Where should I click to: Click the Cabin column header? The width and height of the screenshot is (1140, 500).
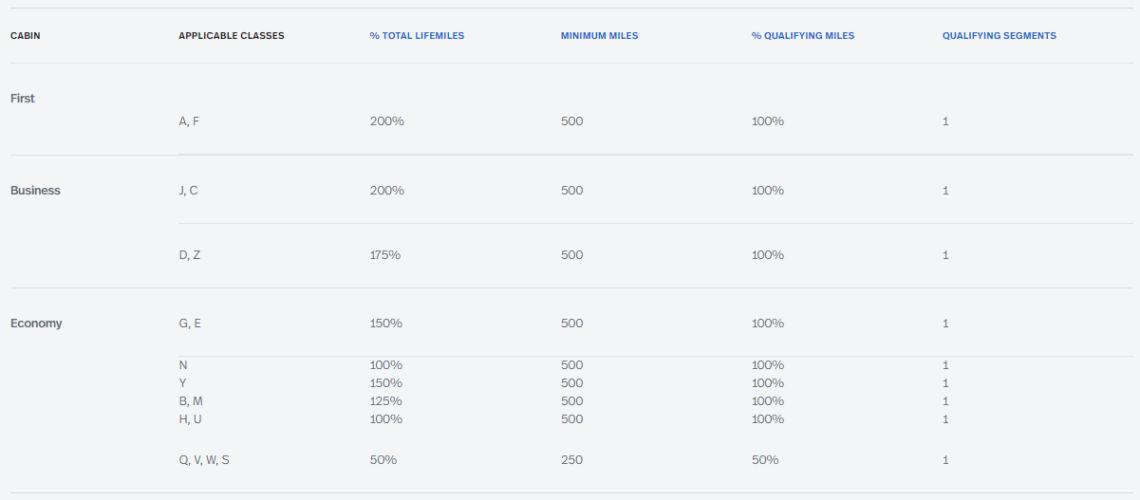(x=25, y=36)
